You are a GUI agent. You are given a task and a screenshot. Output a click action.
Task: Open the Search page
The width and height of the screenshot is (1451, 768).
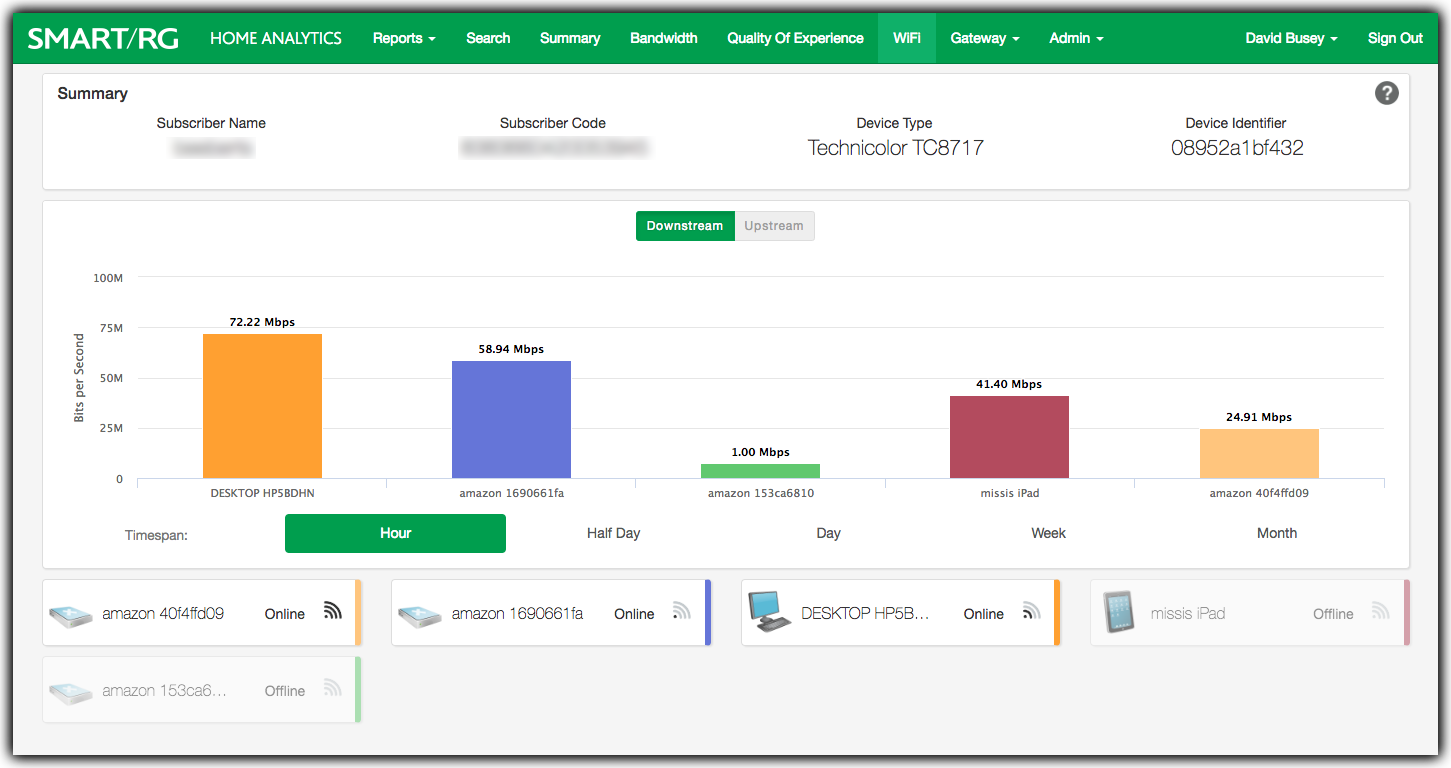click(488, 38)
